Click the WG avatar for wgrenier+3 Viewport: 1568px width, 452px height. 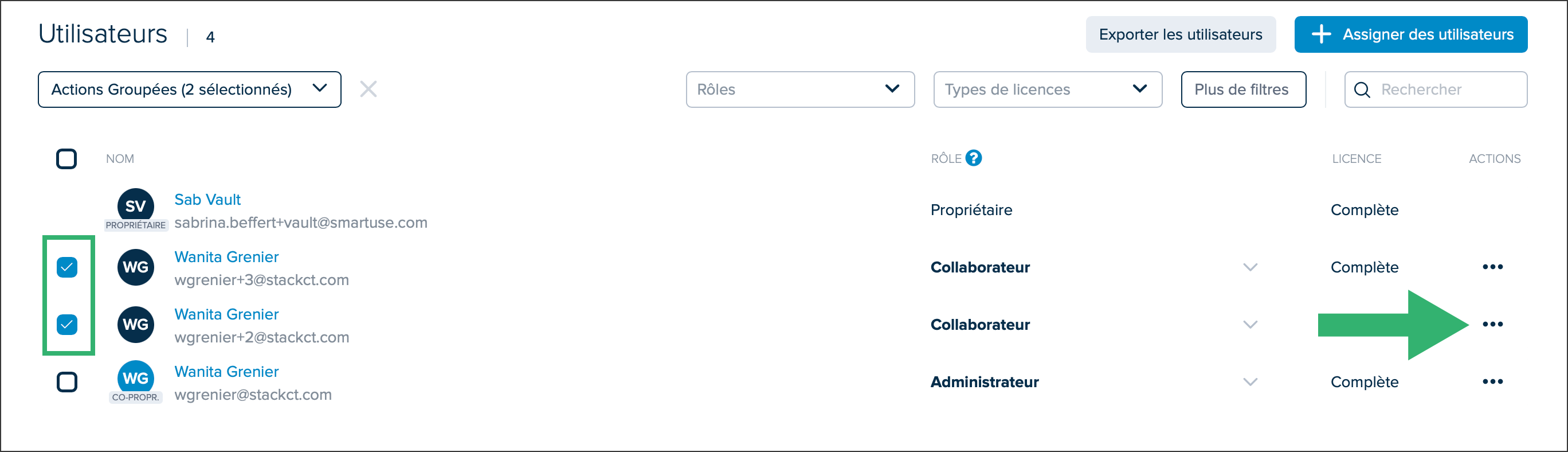(x=135, y=267)
